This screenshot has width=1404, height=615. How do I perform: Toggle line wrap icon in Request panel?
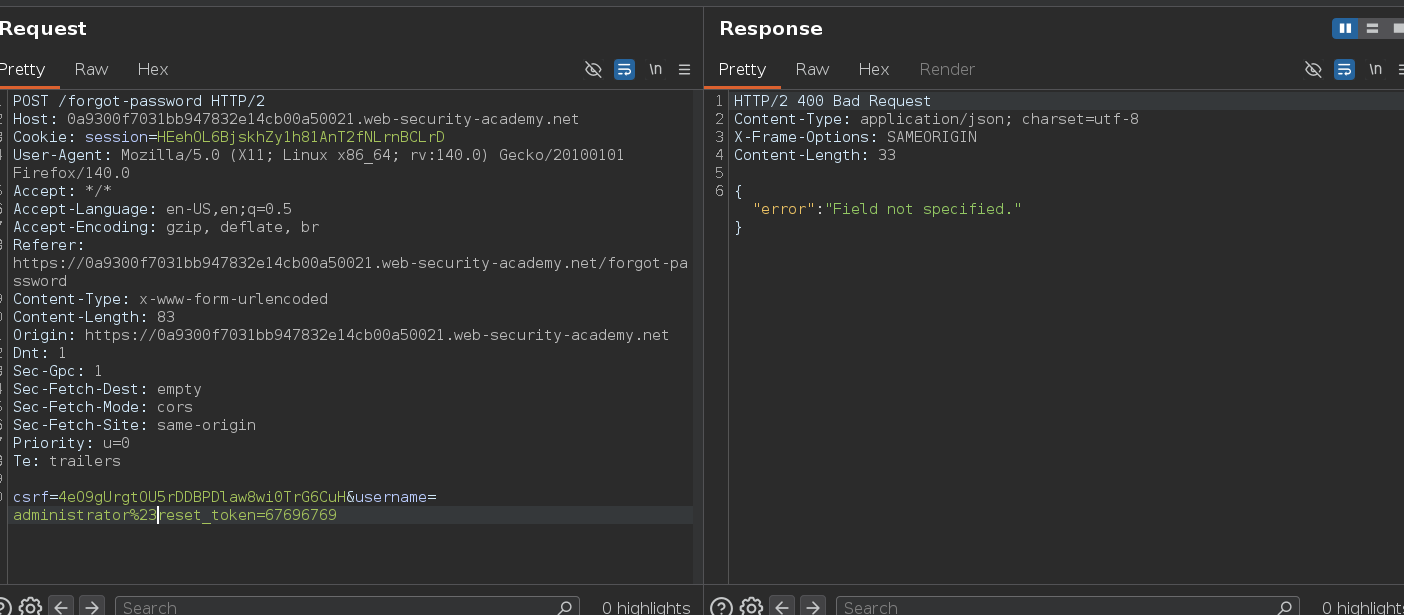click(624, 69)
